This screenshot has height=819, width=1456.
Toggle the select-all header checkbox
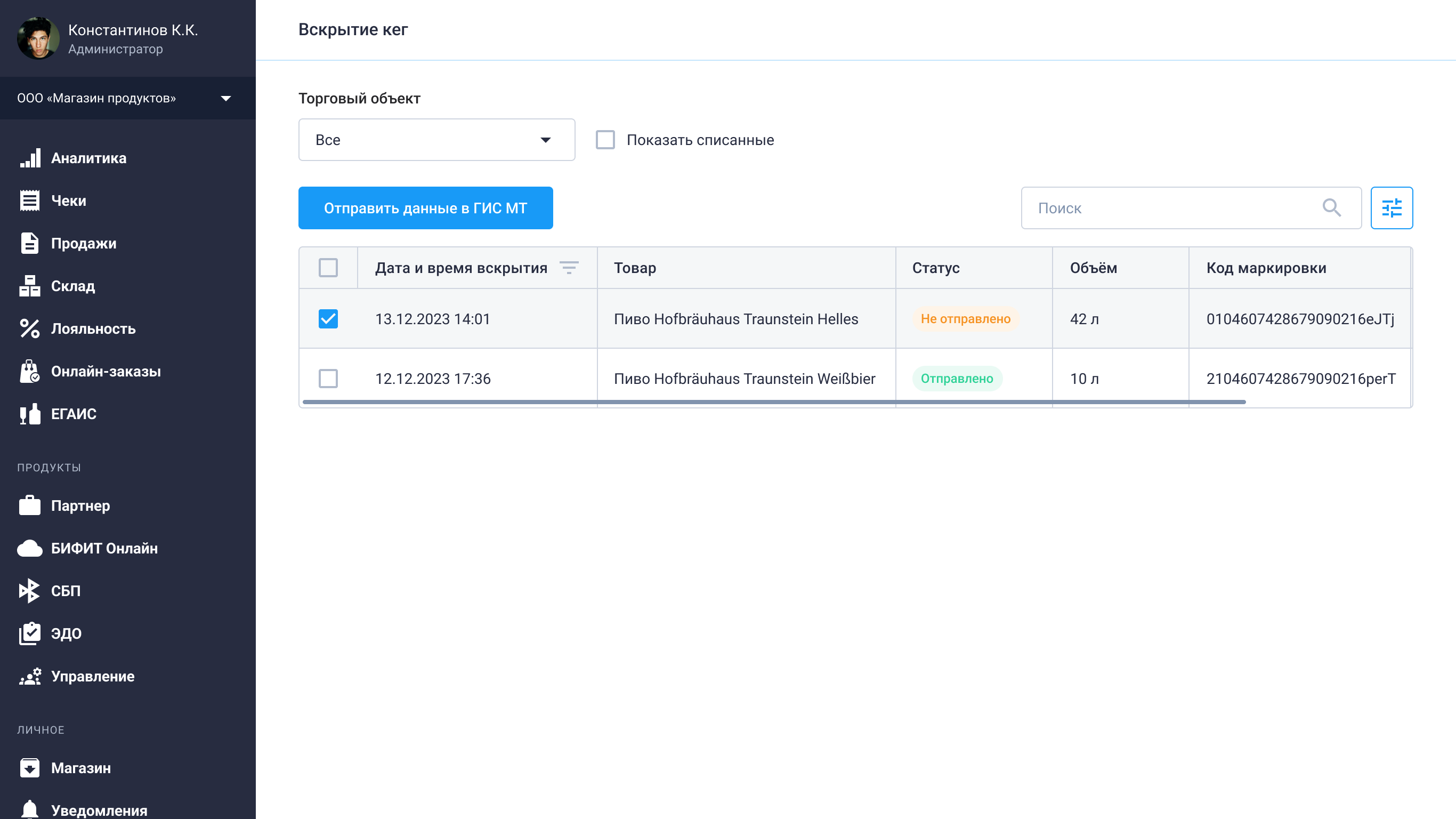pos(328,268)
